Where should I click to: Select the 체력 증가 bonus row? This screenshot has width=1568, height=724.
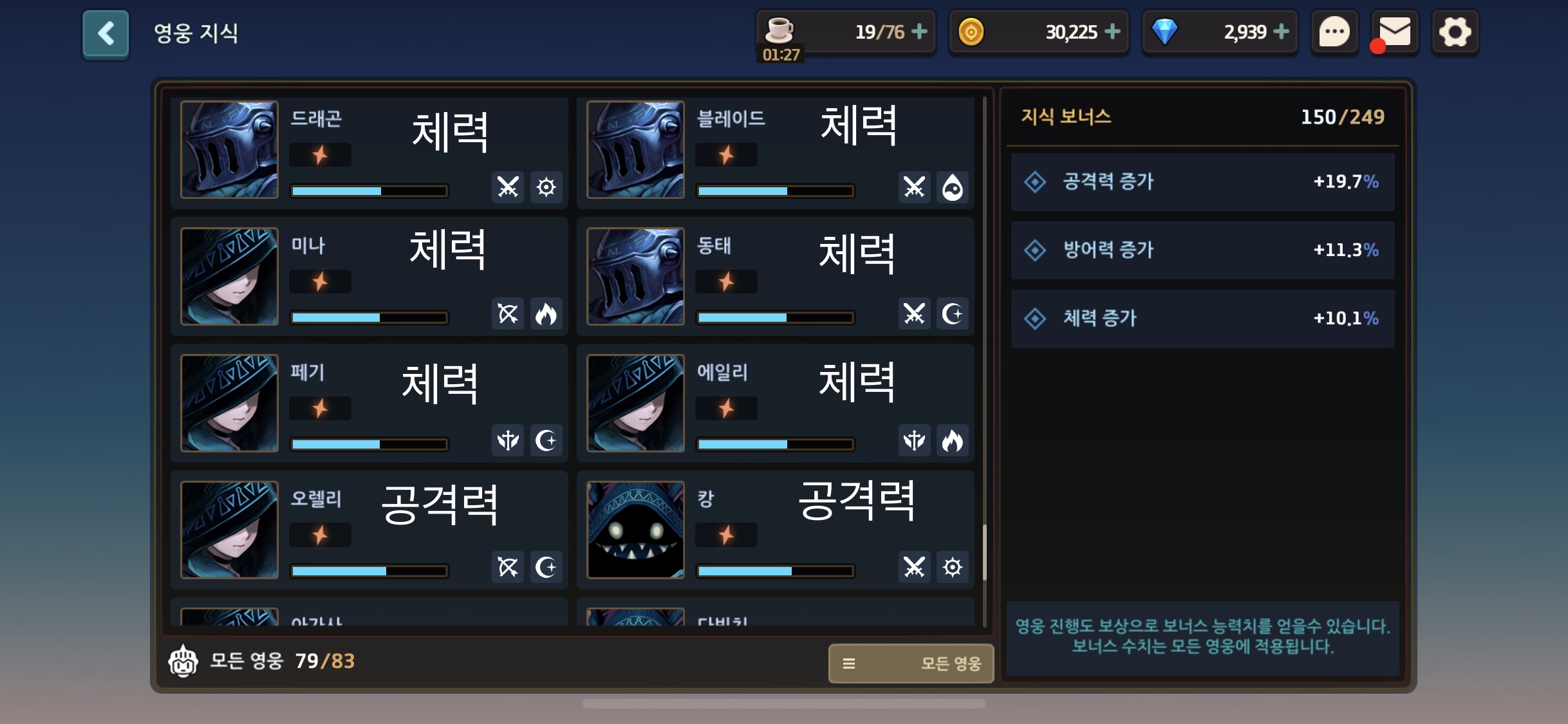point(1202,318)
